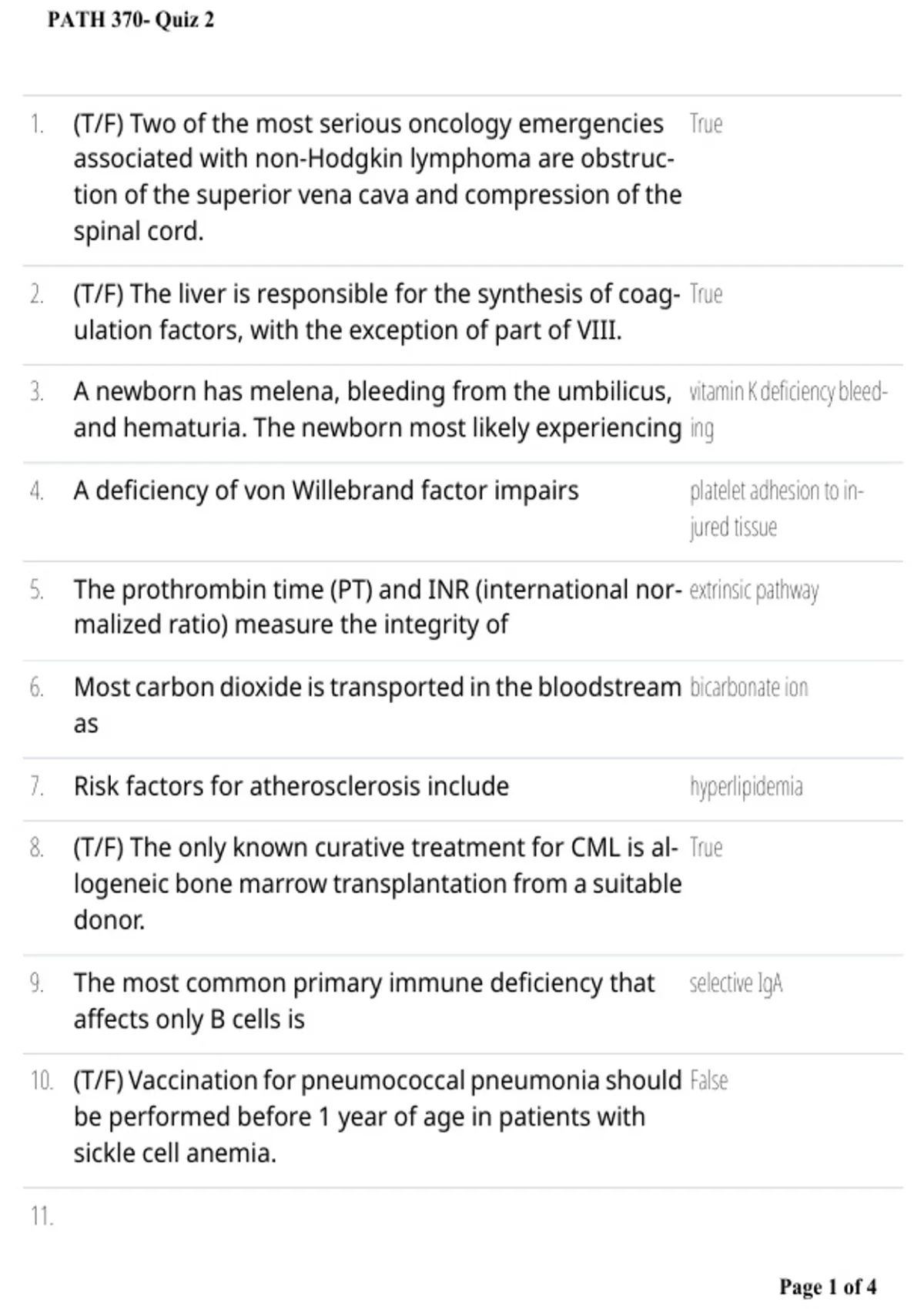The height and width of the screenshot is (1309, 924).
Task: Select the pneumococcal vaccination question
Action: [377, 1116]
